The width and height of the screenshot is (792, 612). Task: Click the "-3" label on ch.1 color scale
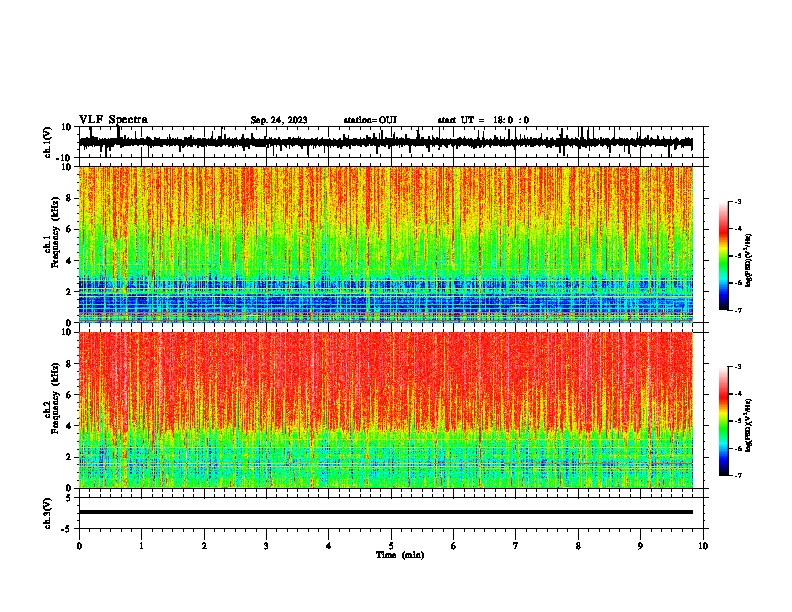tap(737, 202)
